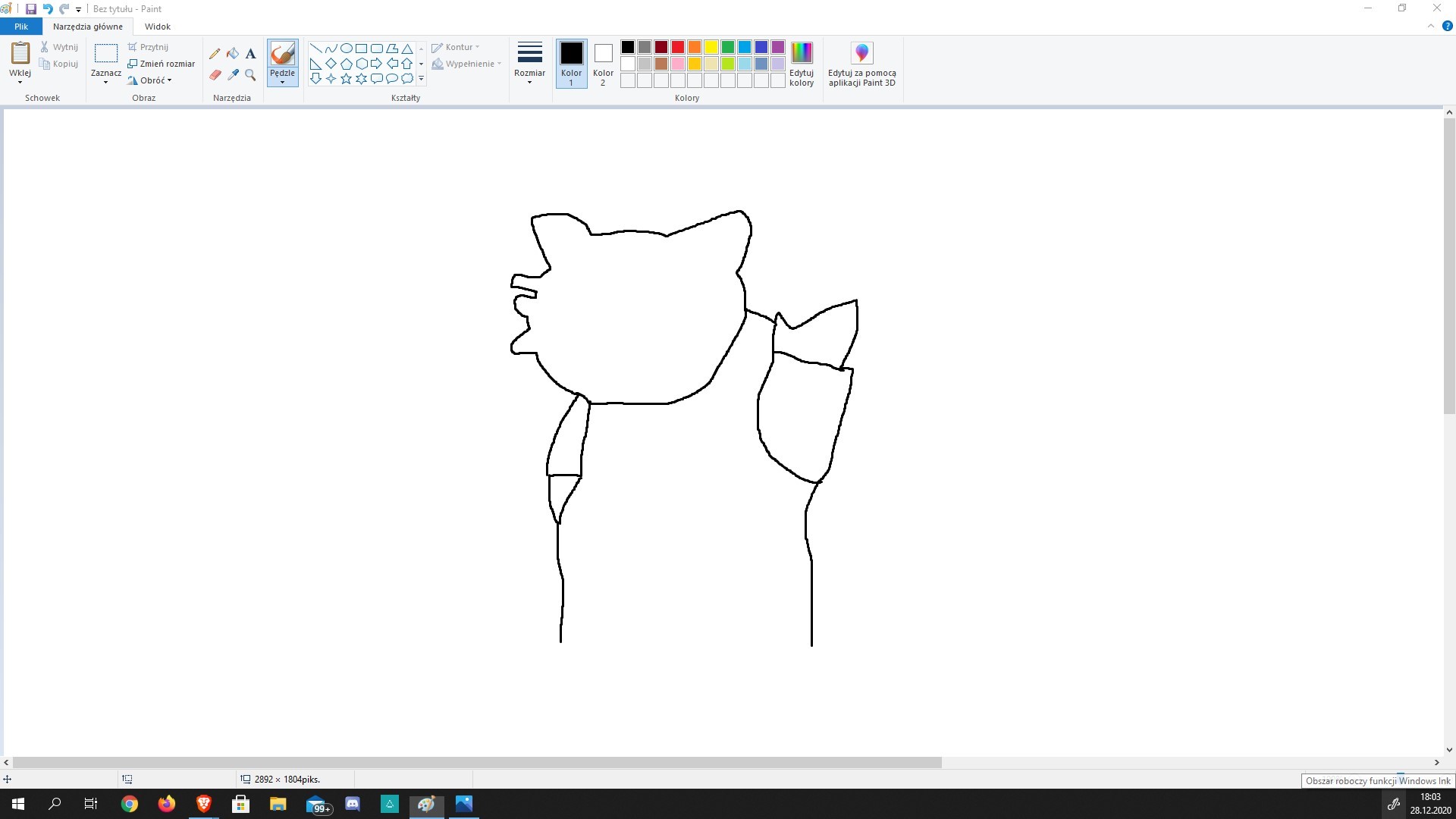Pick the orange color swatch
The width and height of the screenshot is (1456, 819).
pos(695,47)
